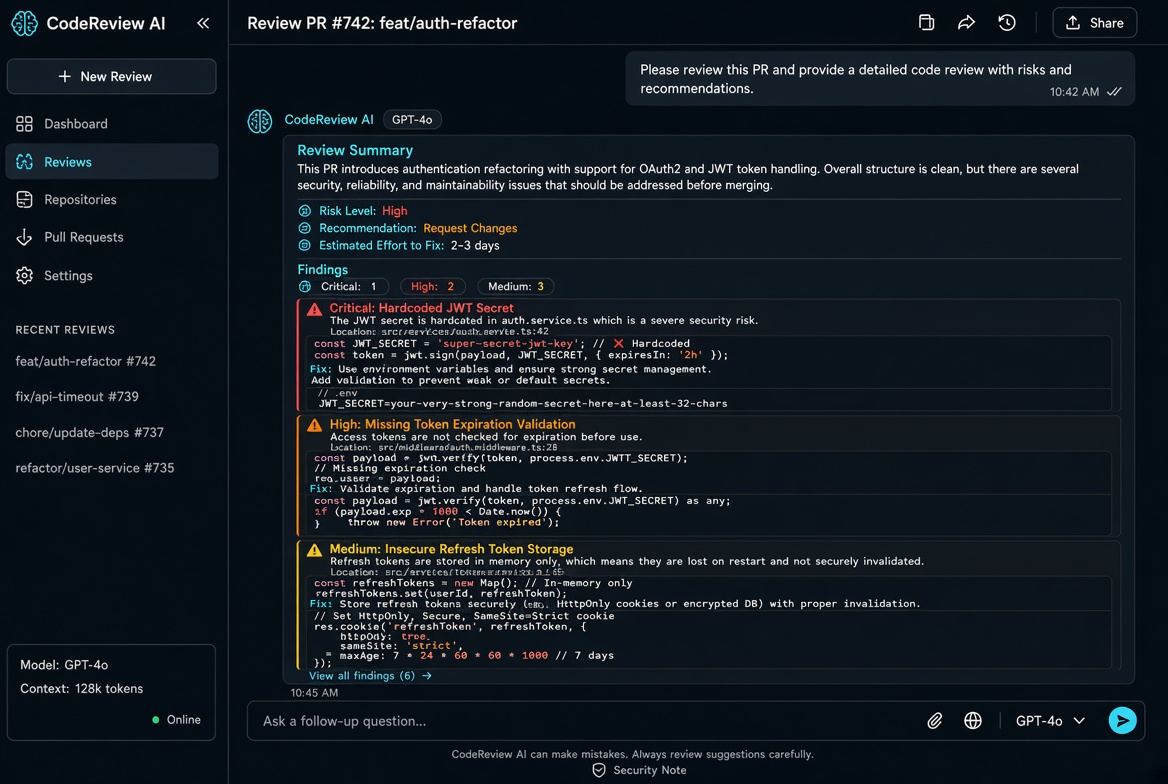Click the yellow Medium warning triangle icon
The width and height of the screenshot is (1168, 784).
point(314,550)
